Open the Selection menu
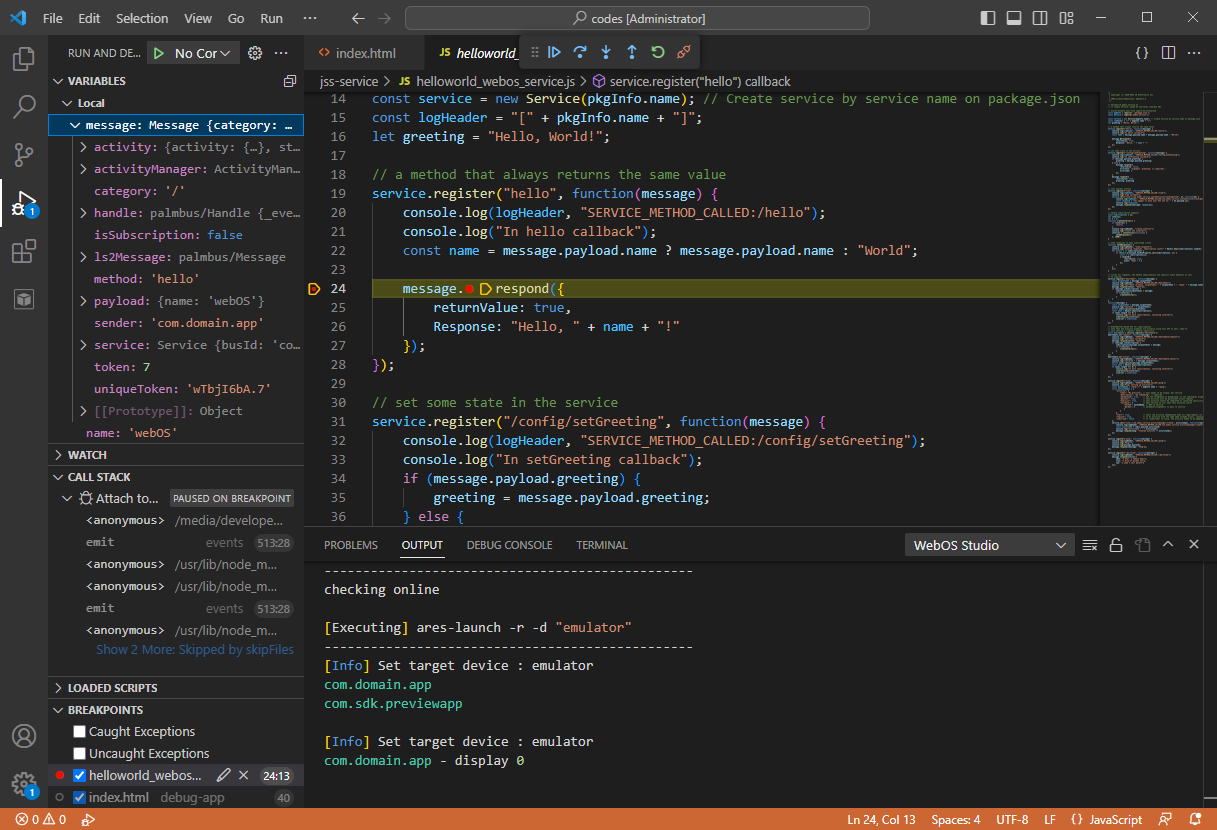 tap(142, 18)
